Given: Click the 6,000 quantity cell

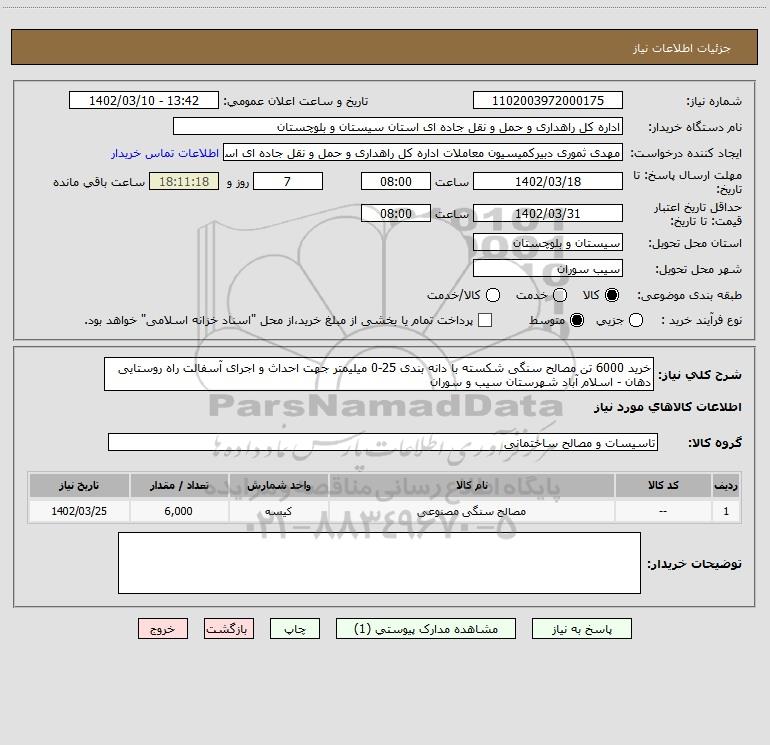Looking at the screenshot, I should 179,511.
